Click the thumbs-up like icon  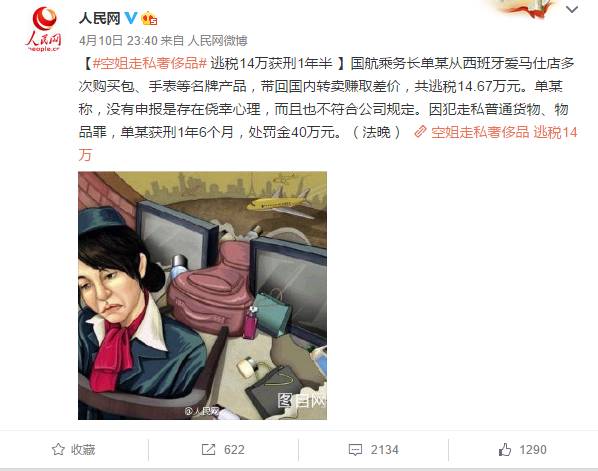click(505, 450)
